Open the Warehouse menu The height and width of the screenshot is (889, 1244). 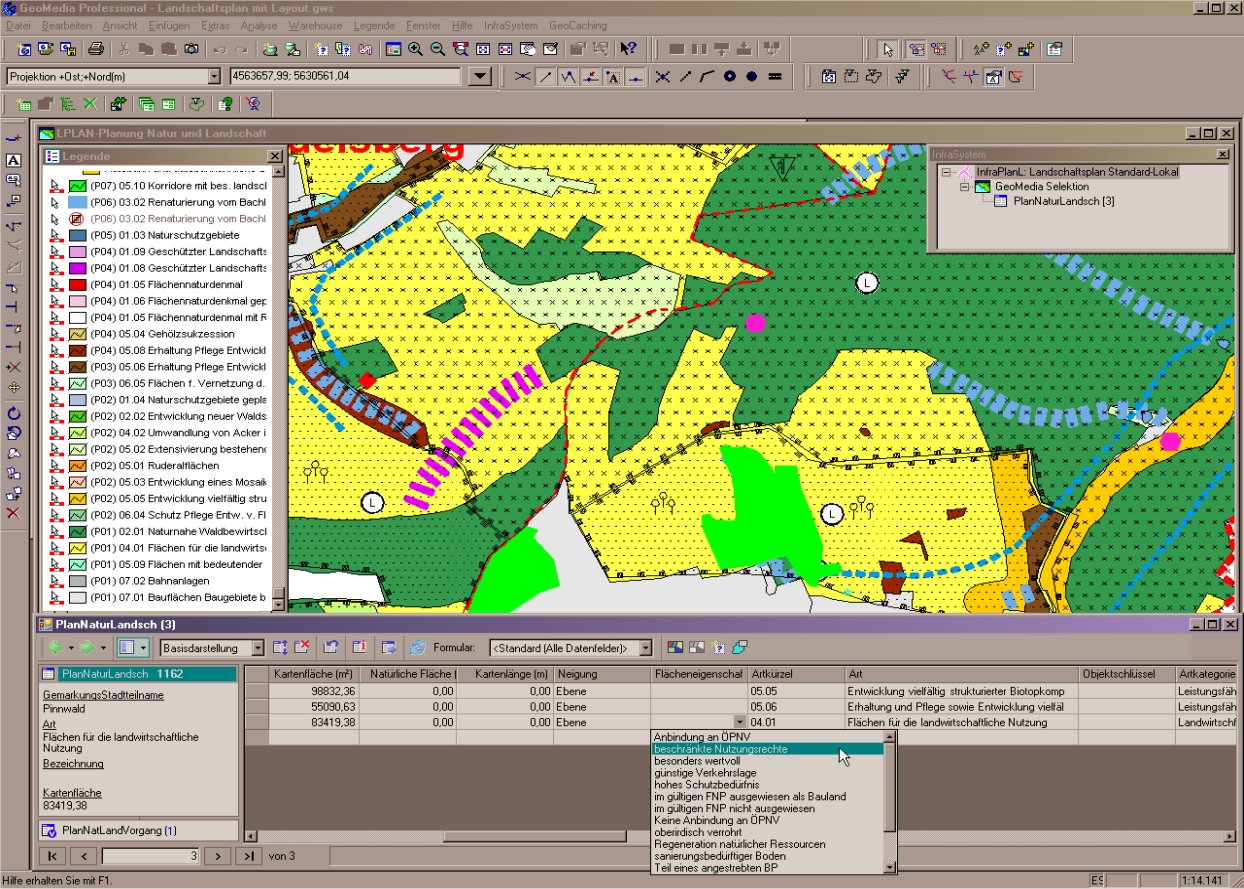316,25
